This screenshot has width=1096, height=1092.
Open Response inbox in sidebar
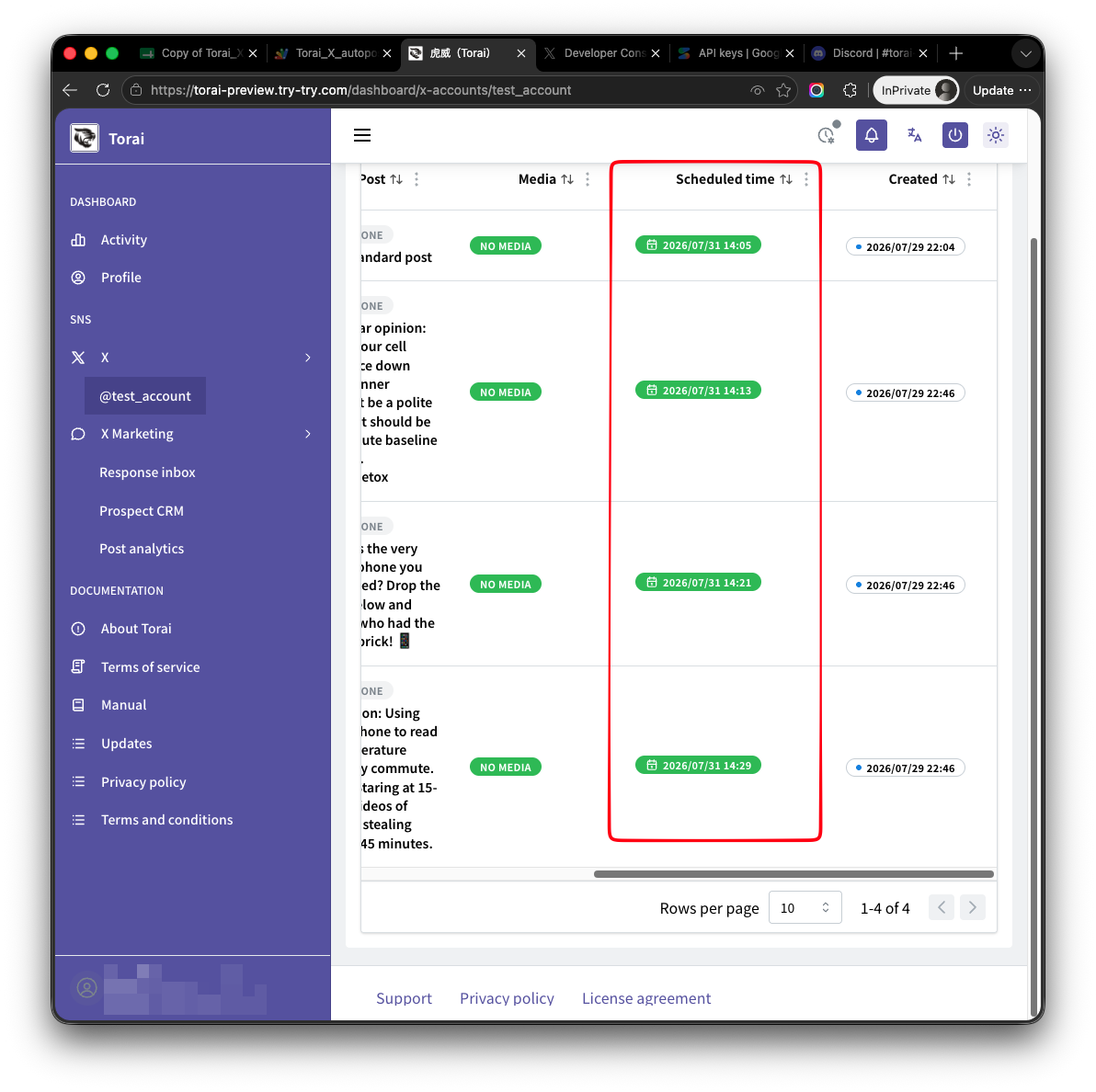[x=147, y=472]
